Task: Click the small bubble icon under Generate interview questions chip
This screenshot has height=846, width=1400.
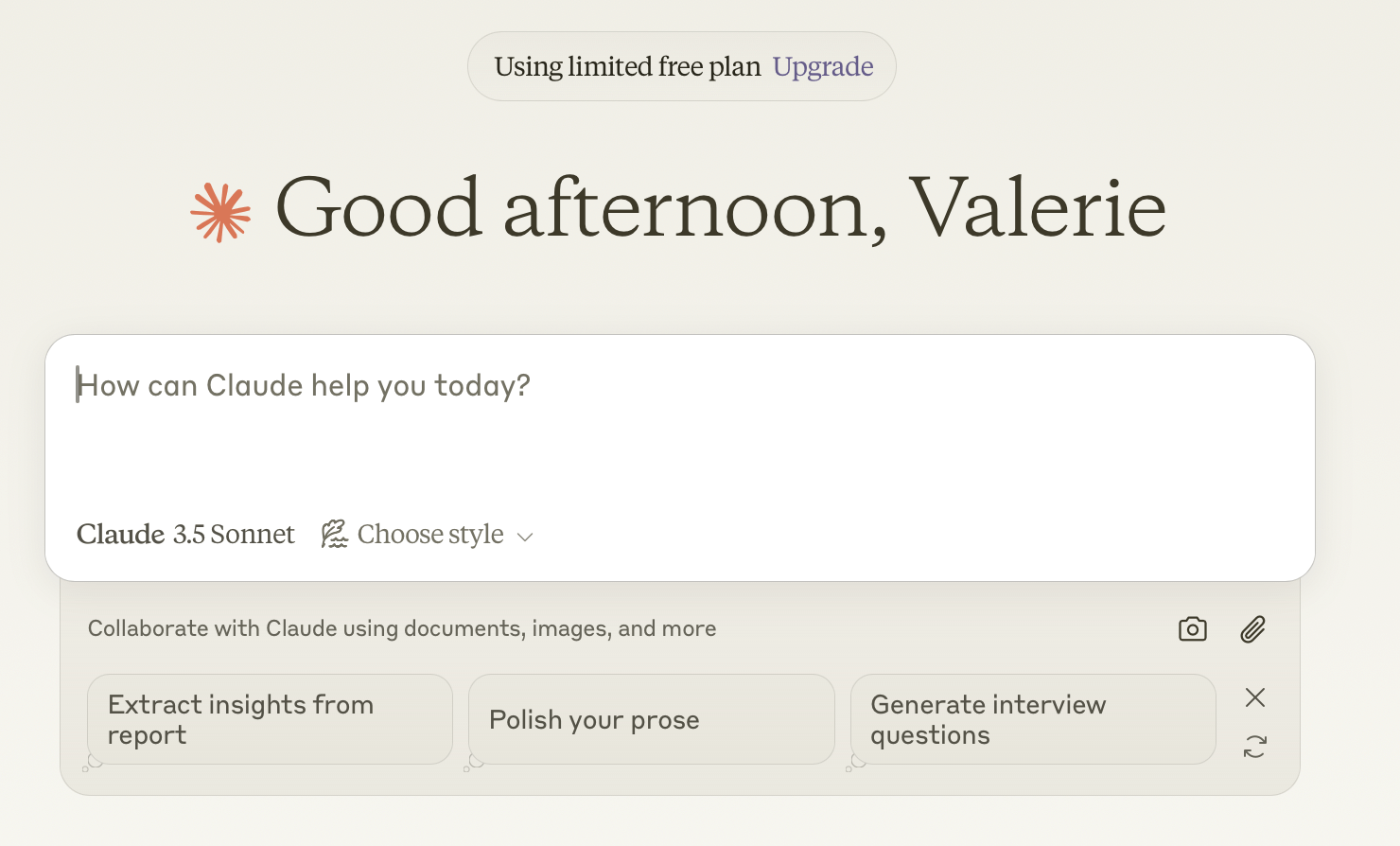Action: 855,763
